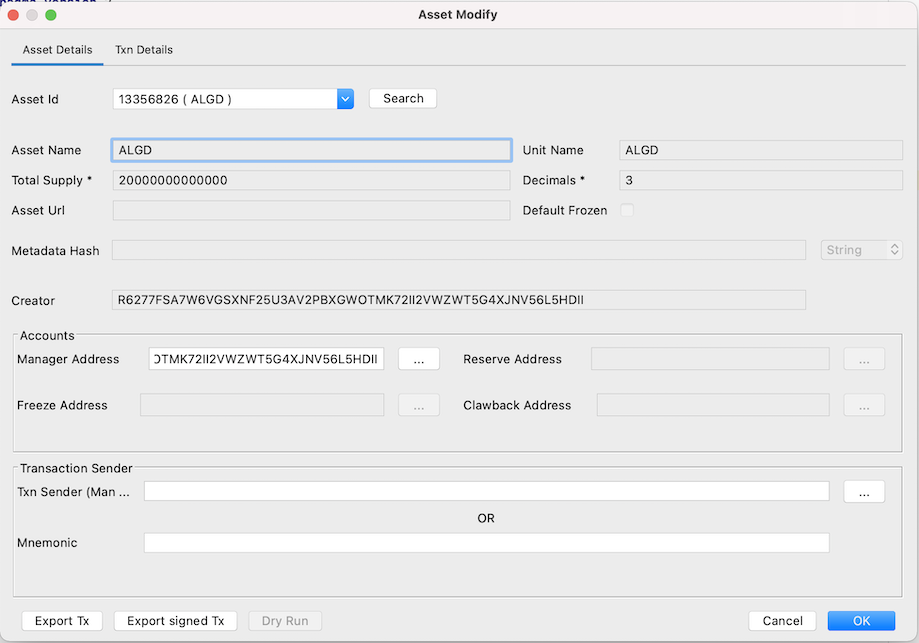Click the Dry Run button
Image resolution: width=919 pixels, height=643 pixels.
click(284, 620)
